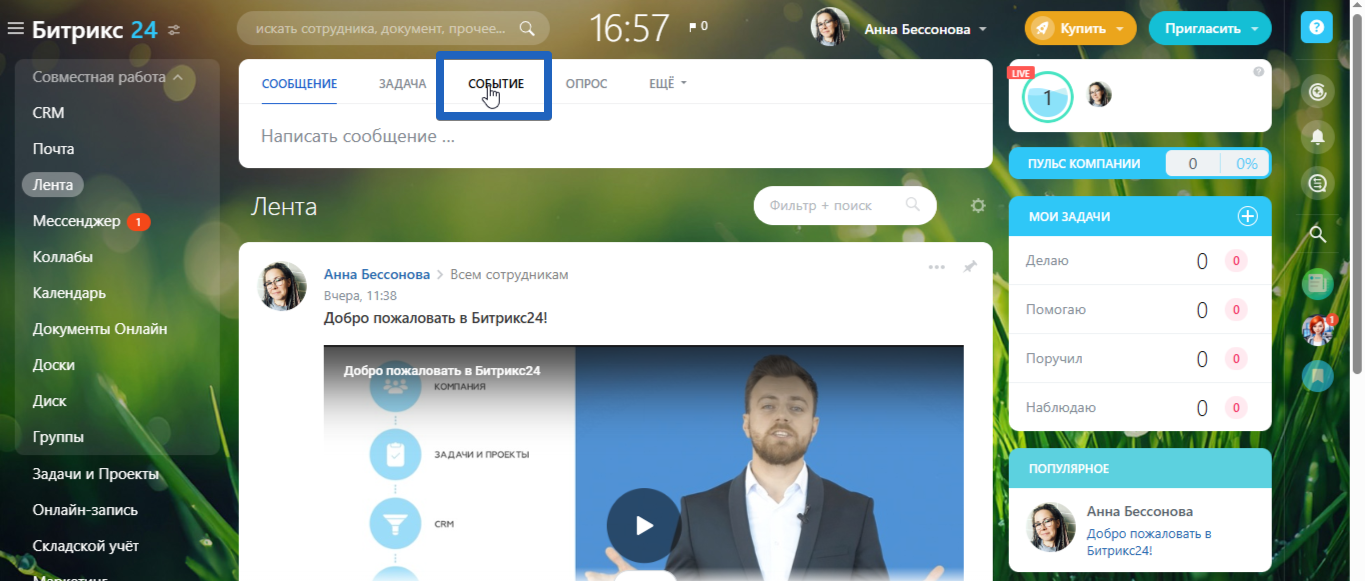Open the Наблюдаю tasks row
The height and width of the screenshot is (581, 1366).
pyautogui.click(x=1140, y=407)
